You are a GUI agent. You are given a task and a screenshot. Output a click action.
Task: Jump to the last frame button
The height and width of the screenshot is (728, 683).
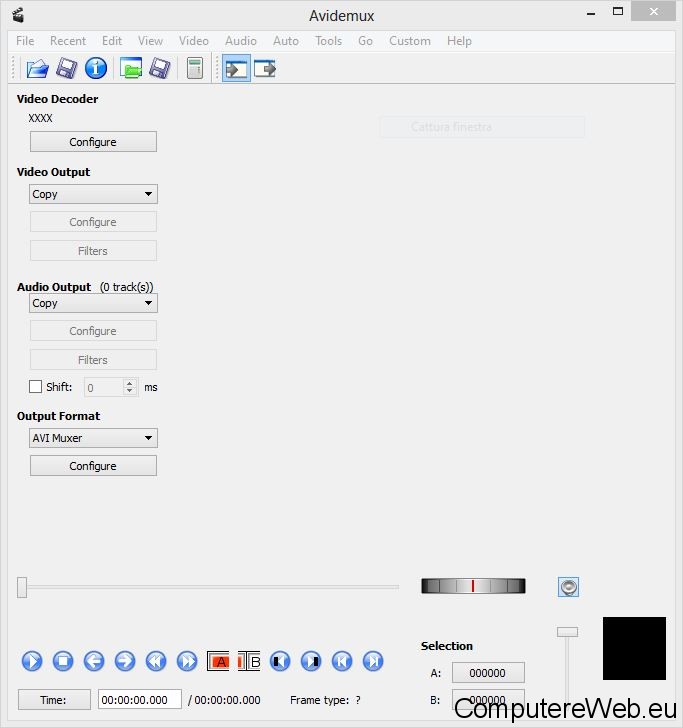pyautogui.click(x=373, y=661)
